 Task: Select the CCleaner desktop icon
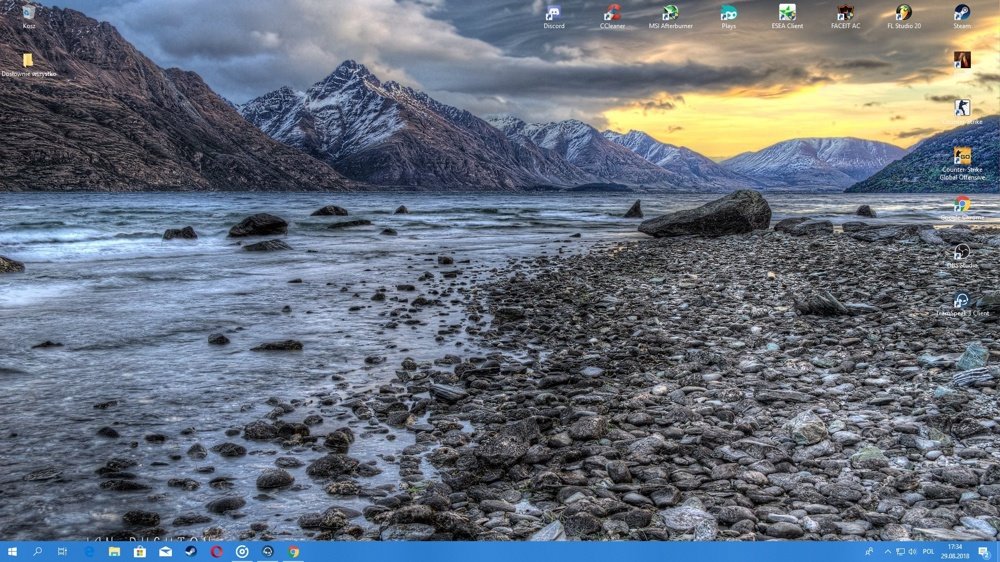(x=612, y=17)
